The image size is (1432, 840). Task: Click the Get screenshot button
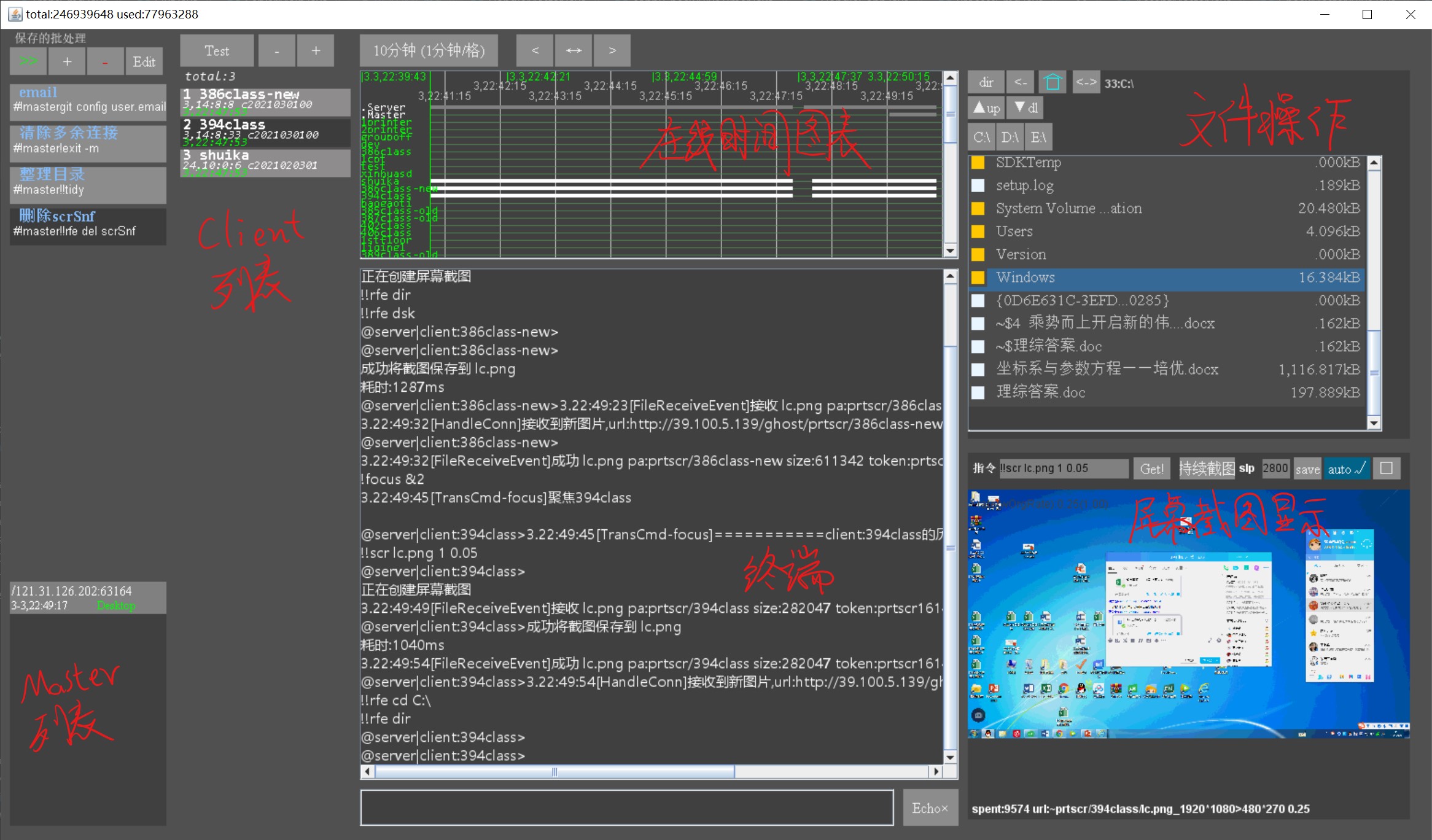click(1154, 467)
